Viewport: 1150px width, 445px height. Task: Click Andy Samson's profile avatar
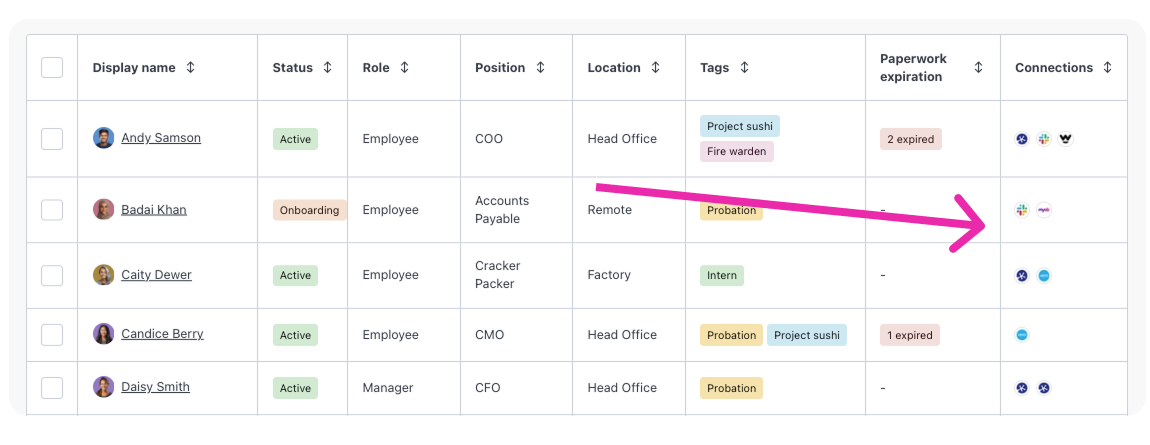coord(104,138)
